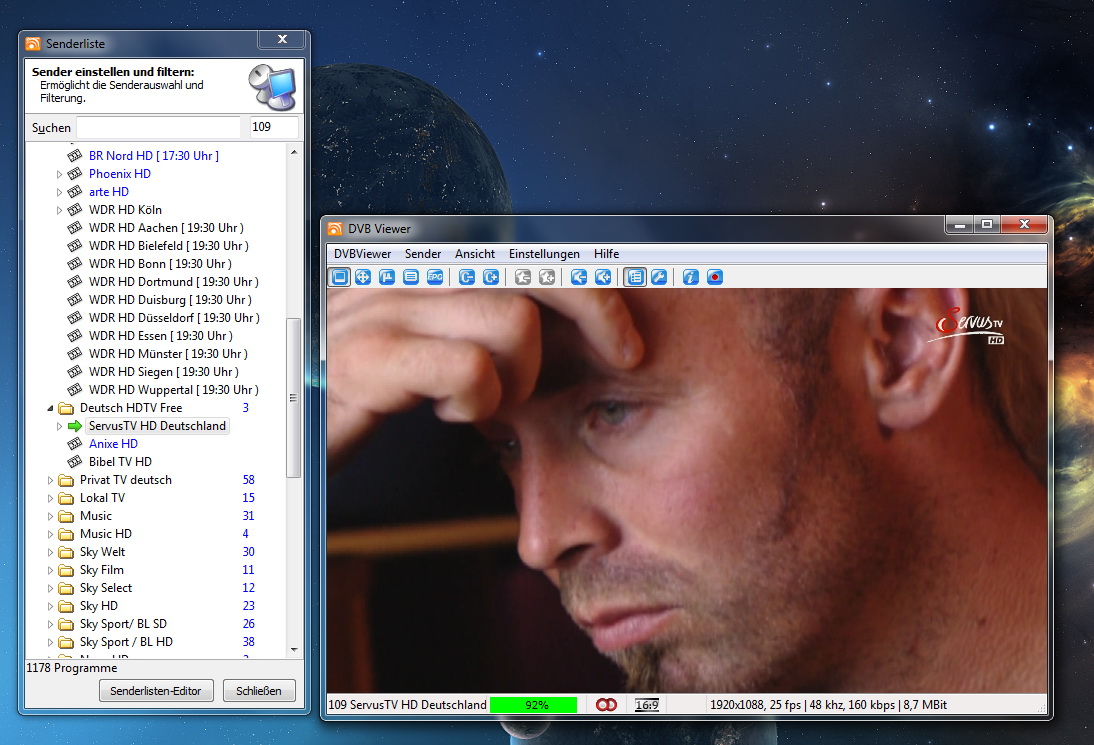This screenshot has width=1094, height=745.
Task: Click the green 92% signal strength bar
Action: pos(534,705)
